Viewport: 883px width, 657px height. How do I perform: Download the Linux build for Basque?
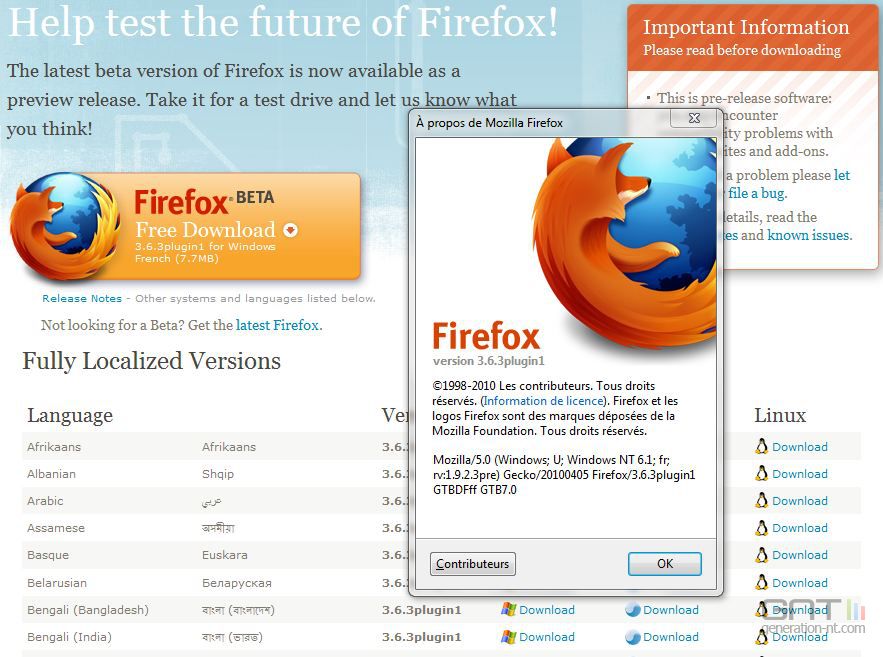pos(800,555)
